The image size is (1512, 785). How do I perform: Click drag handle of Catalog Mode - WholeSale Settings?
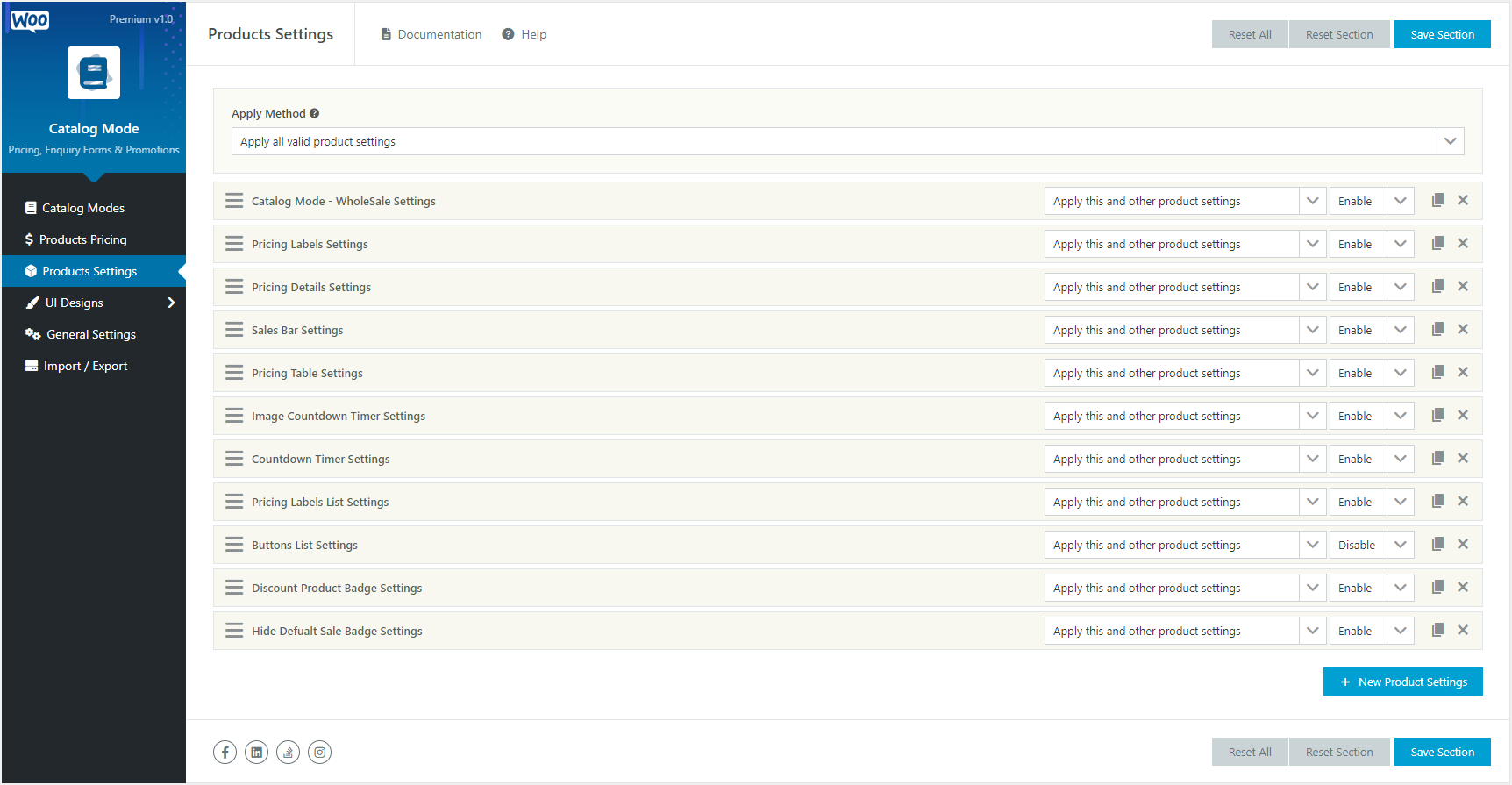tap(234, 201)
